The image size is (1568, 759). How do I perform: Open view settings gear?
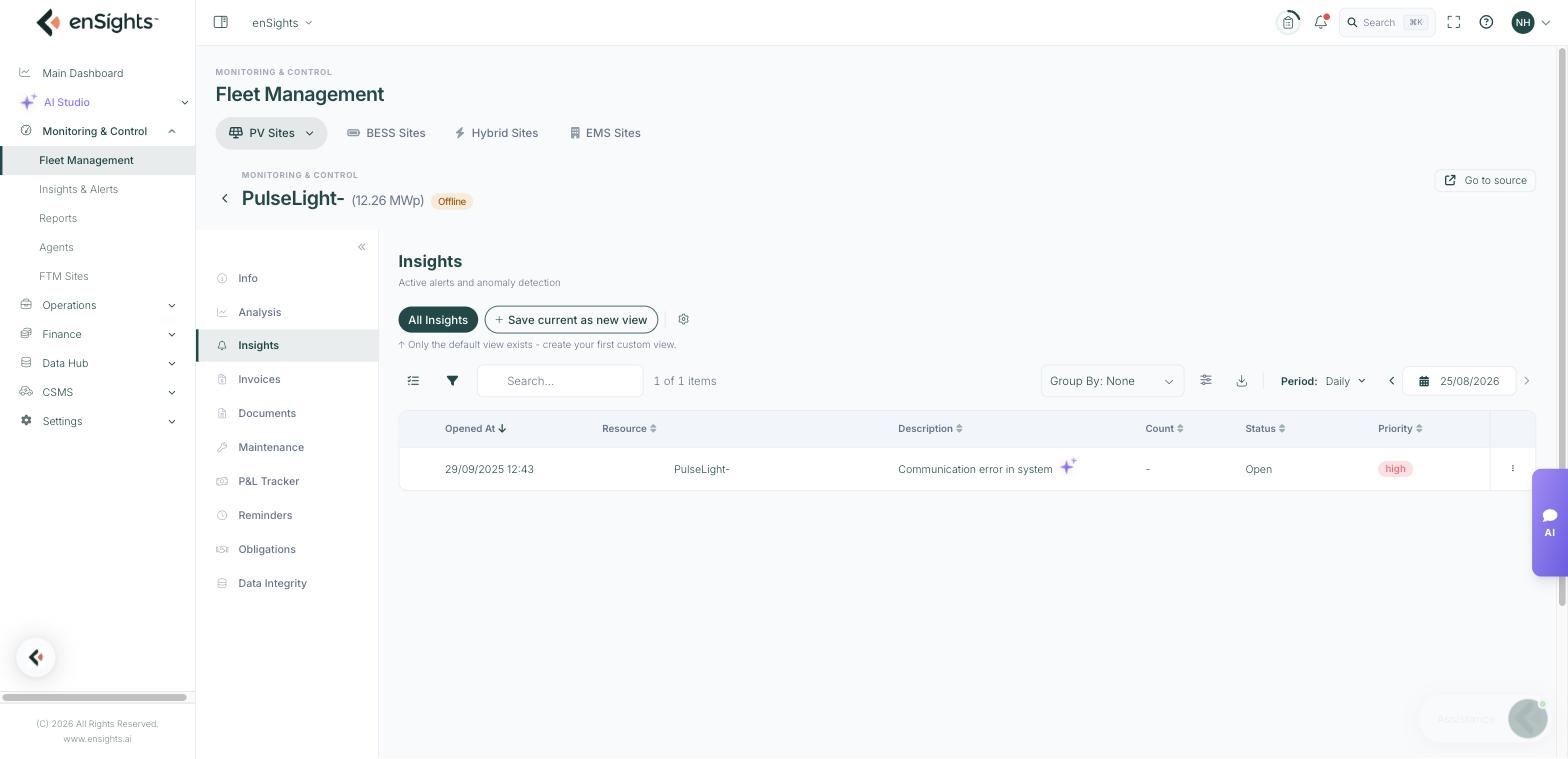click(x=684, y=319)
